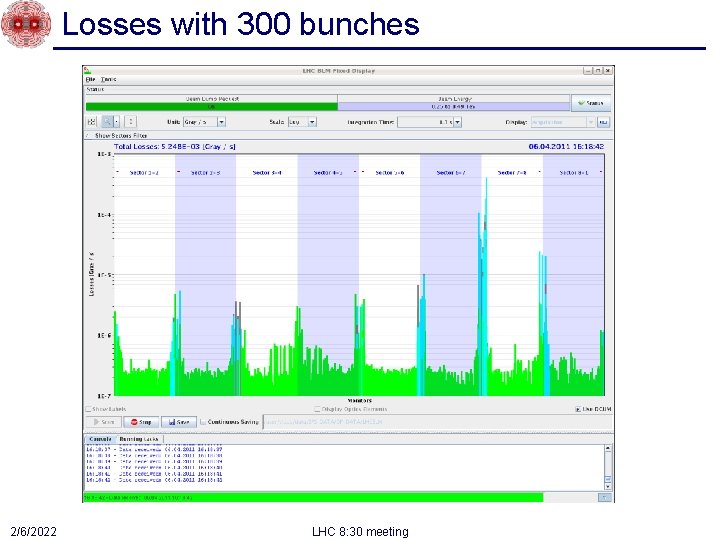This screenshot has width=720, height=540.
Task: Click the Integration Time value field
Action: click(x=426, y=122)
